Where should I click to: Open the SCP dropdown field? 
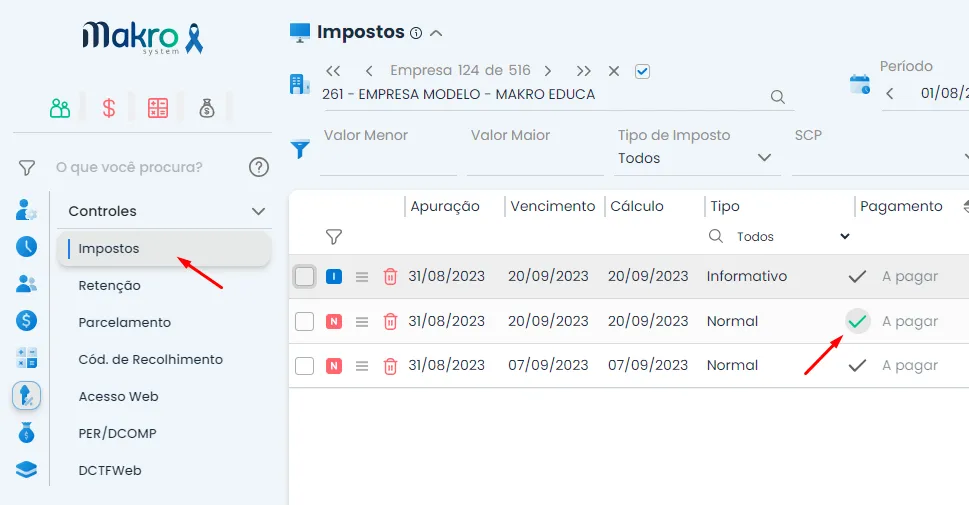tap(880, 158)
